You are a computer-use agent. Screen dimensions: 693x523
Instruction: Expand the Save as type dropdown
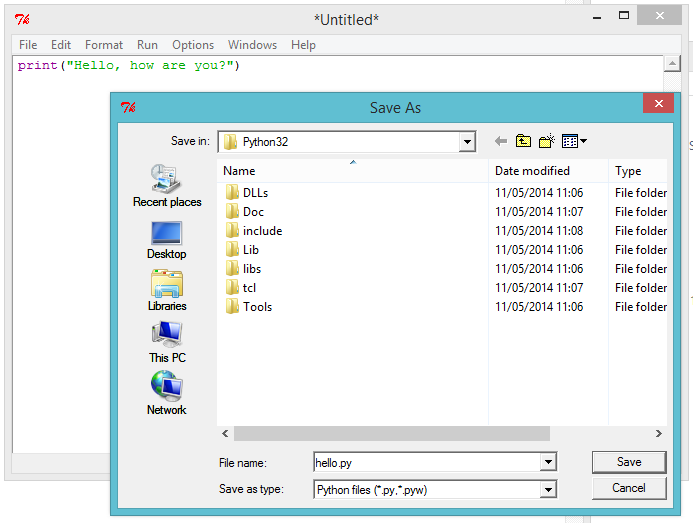click(x=548, y=489)
